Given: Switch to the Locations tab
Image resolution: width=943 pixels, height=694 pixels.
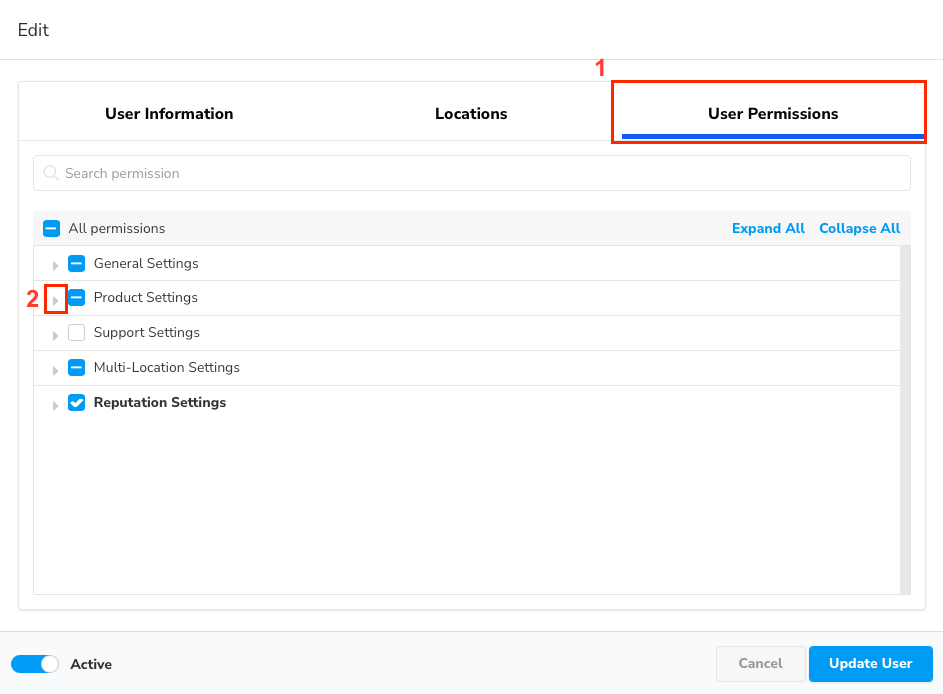Looking at the screenshot, I should click(x=471, y=114).
